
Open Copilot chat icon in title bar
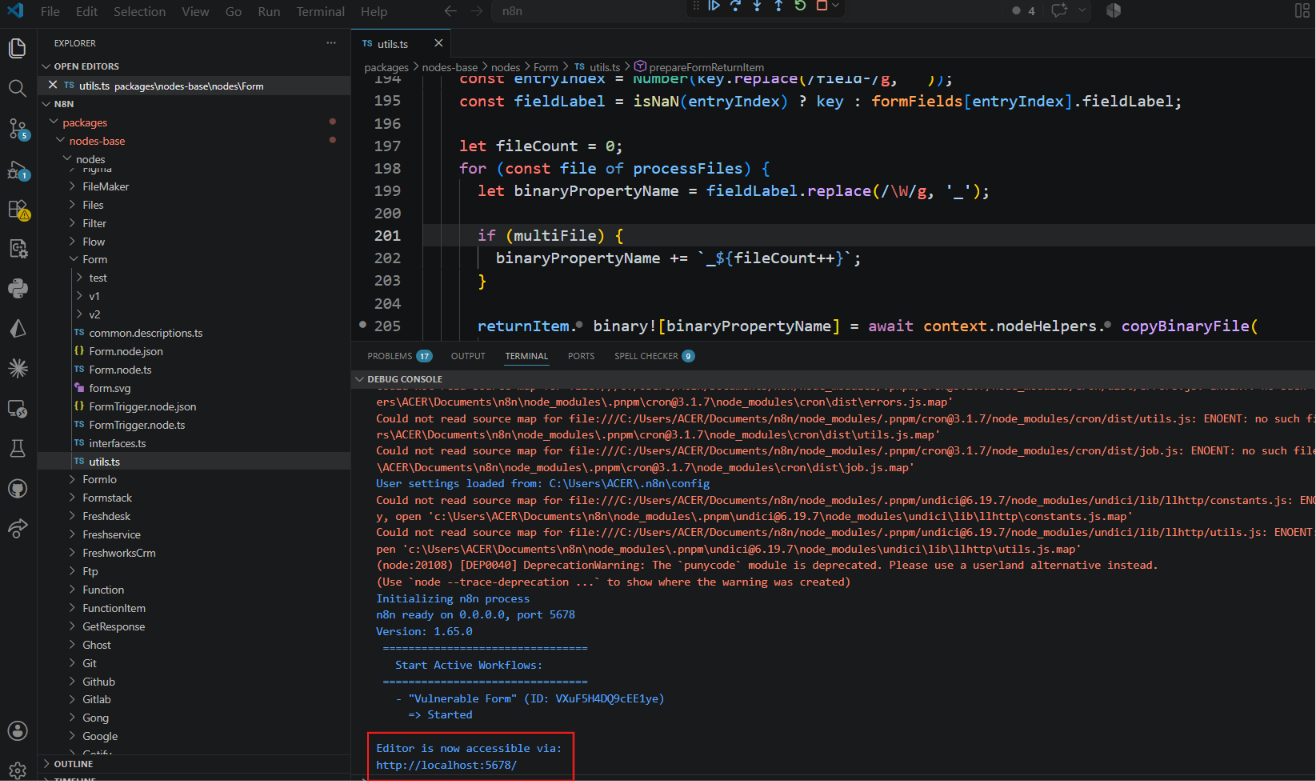(x=1059, y=11)
